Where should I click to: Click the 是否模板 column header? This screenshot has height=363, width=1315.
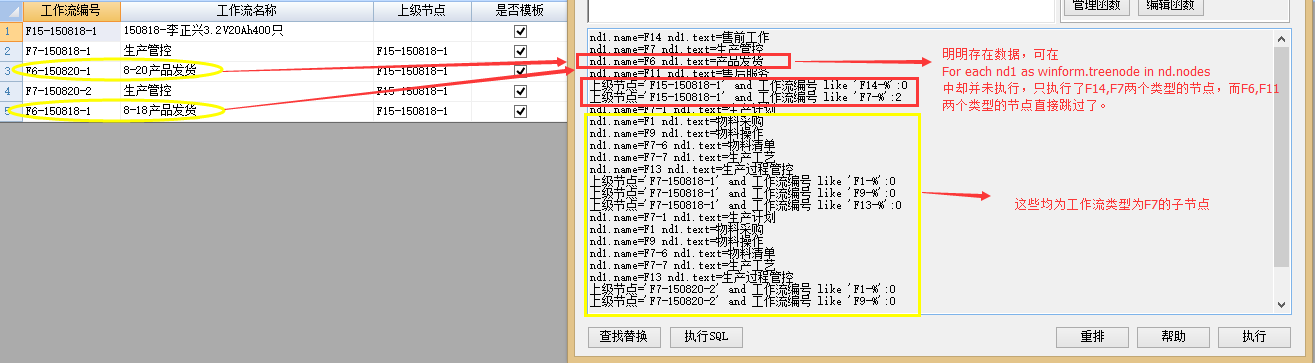click(x=520, y=11)
